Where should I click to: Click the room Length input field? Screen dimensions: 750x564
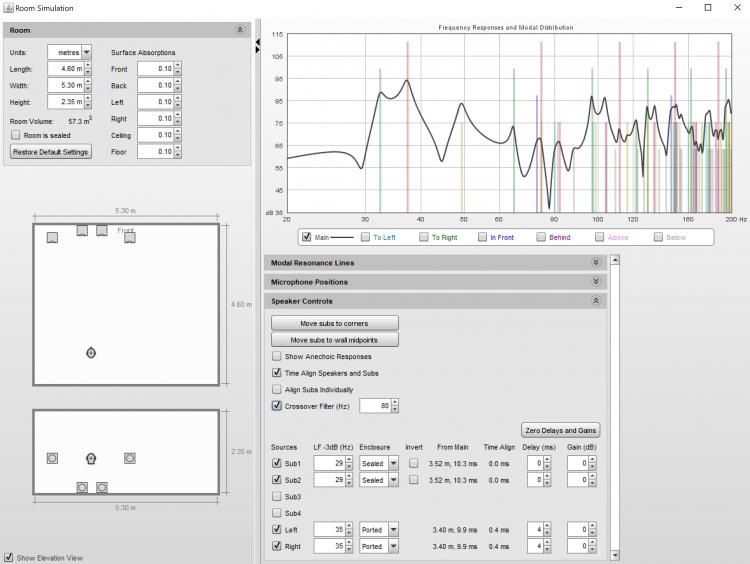66,69
